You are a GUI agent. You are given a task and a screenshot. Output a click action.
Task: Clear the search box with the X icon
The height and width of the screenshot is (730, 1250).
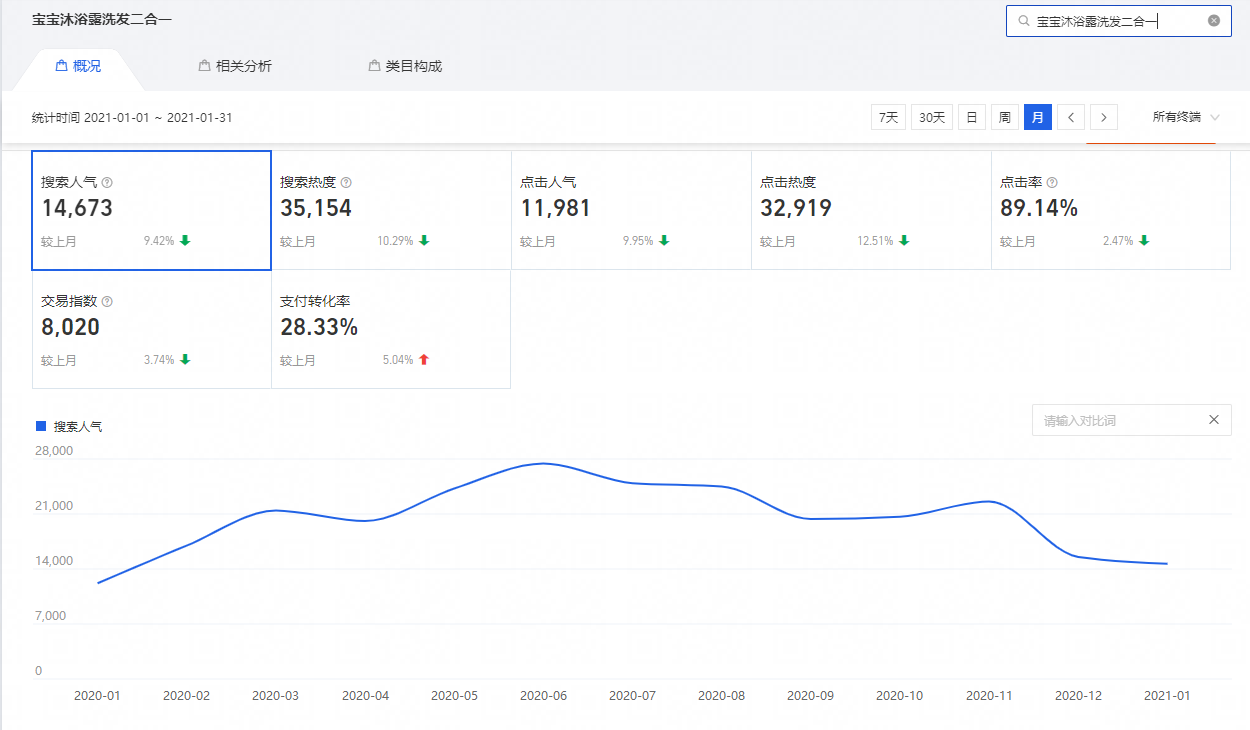point(1214,21)
